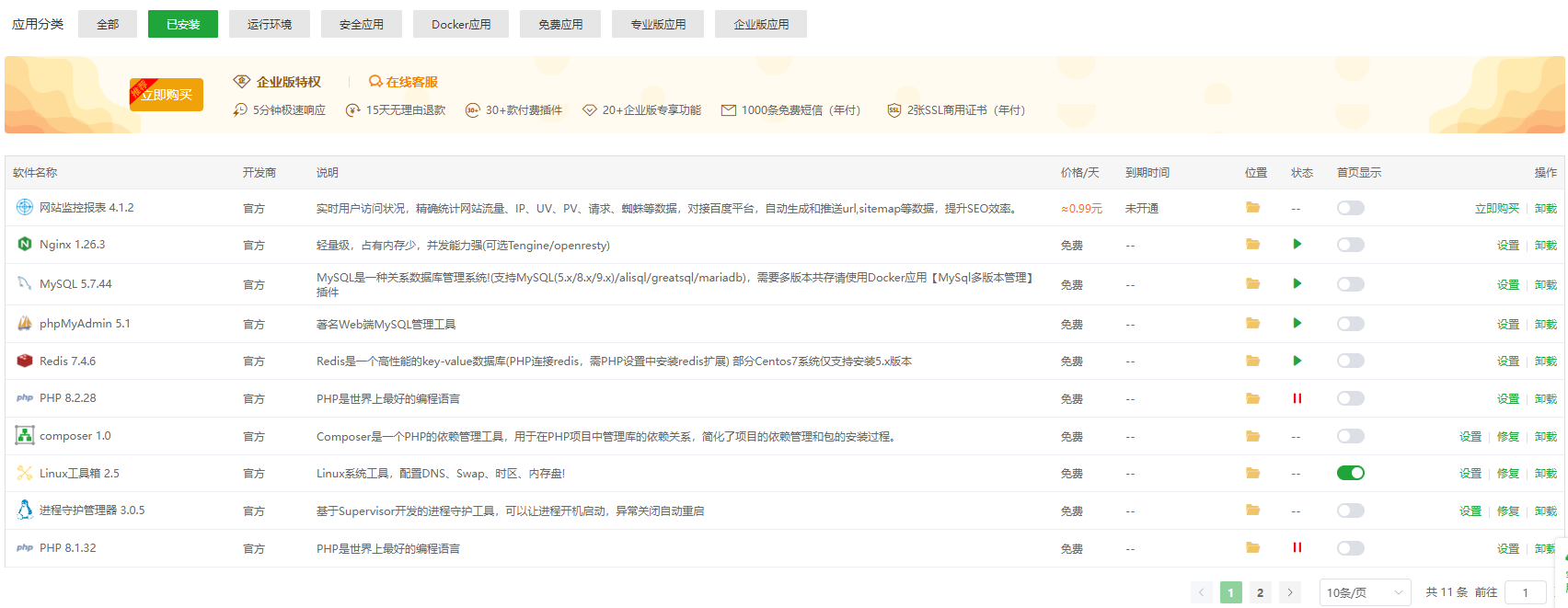This screenshot has width=1568, height=608.
Task: Click the orange 立即购买 banner button
Action: (x=167, y=95)
